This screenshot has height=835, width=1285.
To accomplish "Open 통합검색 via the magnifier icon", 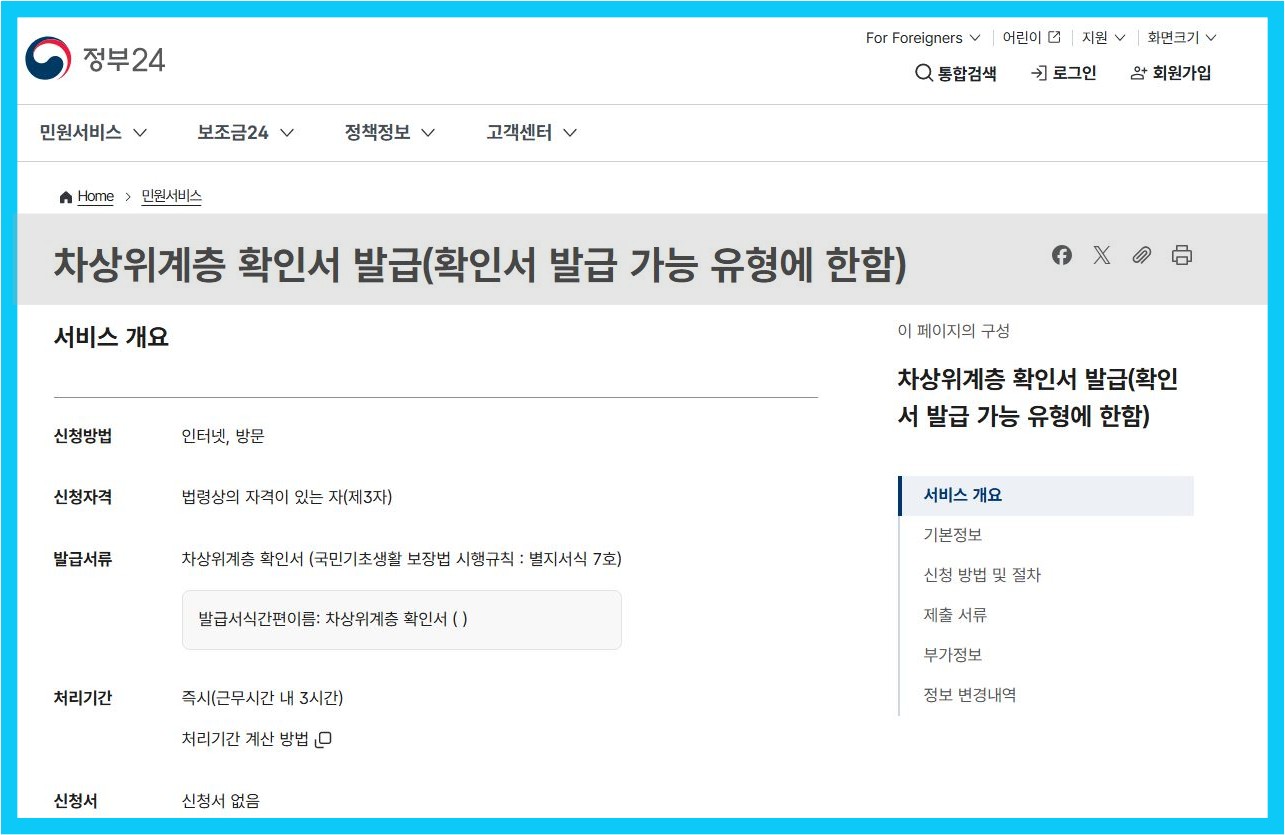I will point(921,72).
